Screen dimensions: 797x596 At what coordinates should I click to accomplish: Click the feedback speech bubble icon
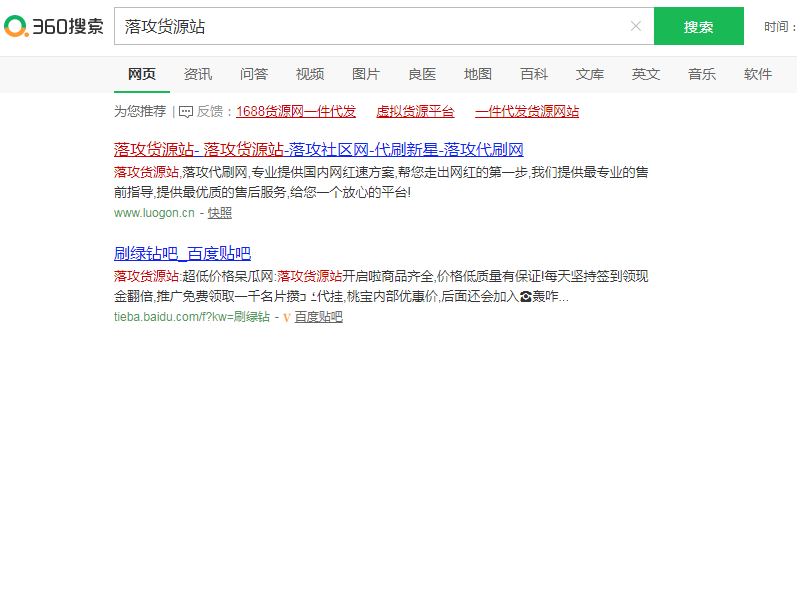point(186,112)
